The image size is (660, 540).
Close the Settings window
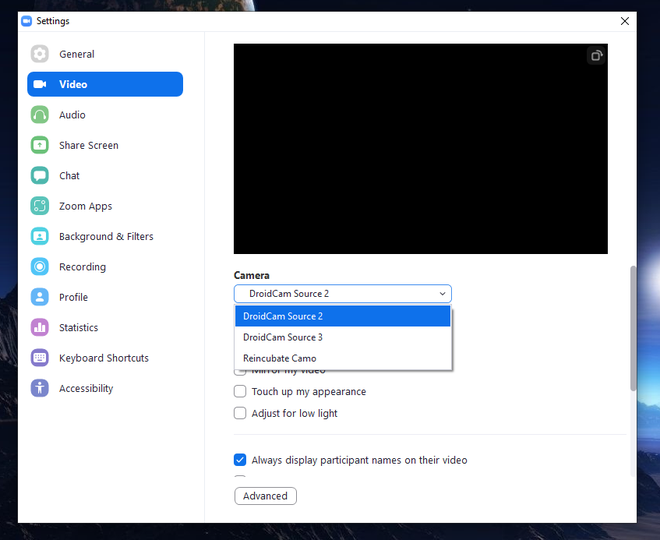click(625, 21)
